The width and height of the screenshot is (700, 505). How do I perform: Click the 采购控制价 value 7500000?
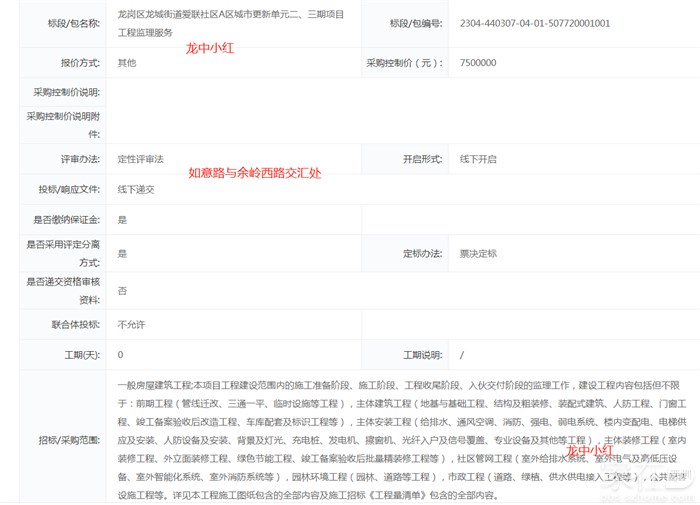pos(478,63)
